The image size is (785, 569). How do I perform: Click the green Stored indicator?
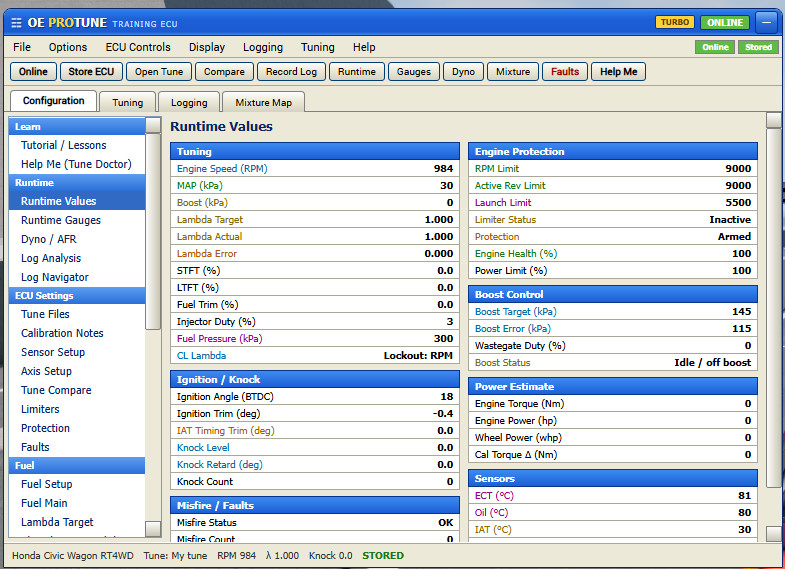(x=758, y=47)
